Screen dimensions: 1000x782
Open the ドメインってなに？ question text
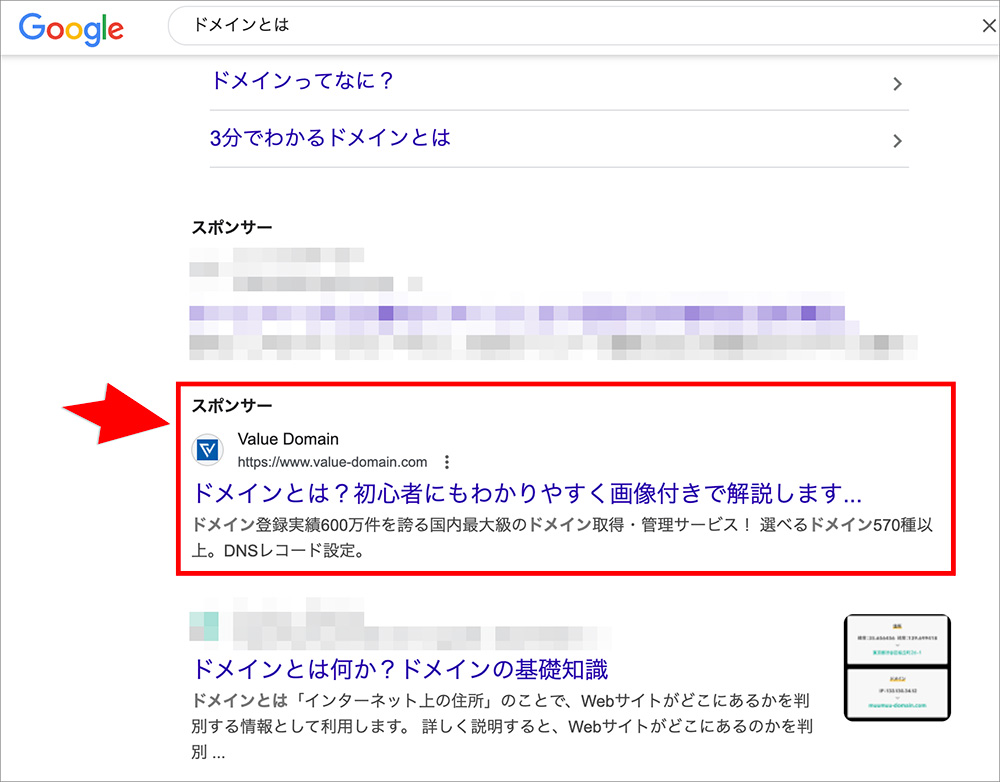pyautogui.click(x=302, y=82)
